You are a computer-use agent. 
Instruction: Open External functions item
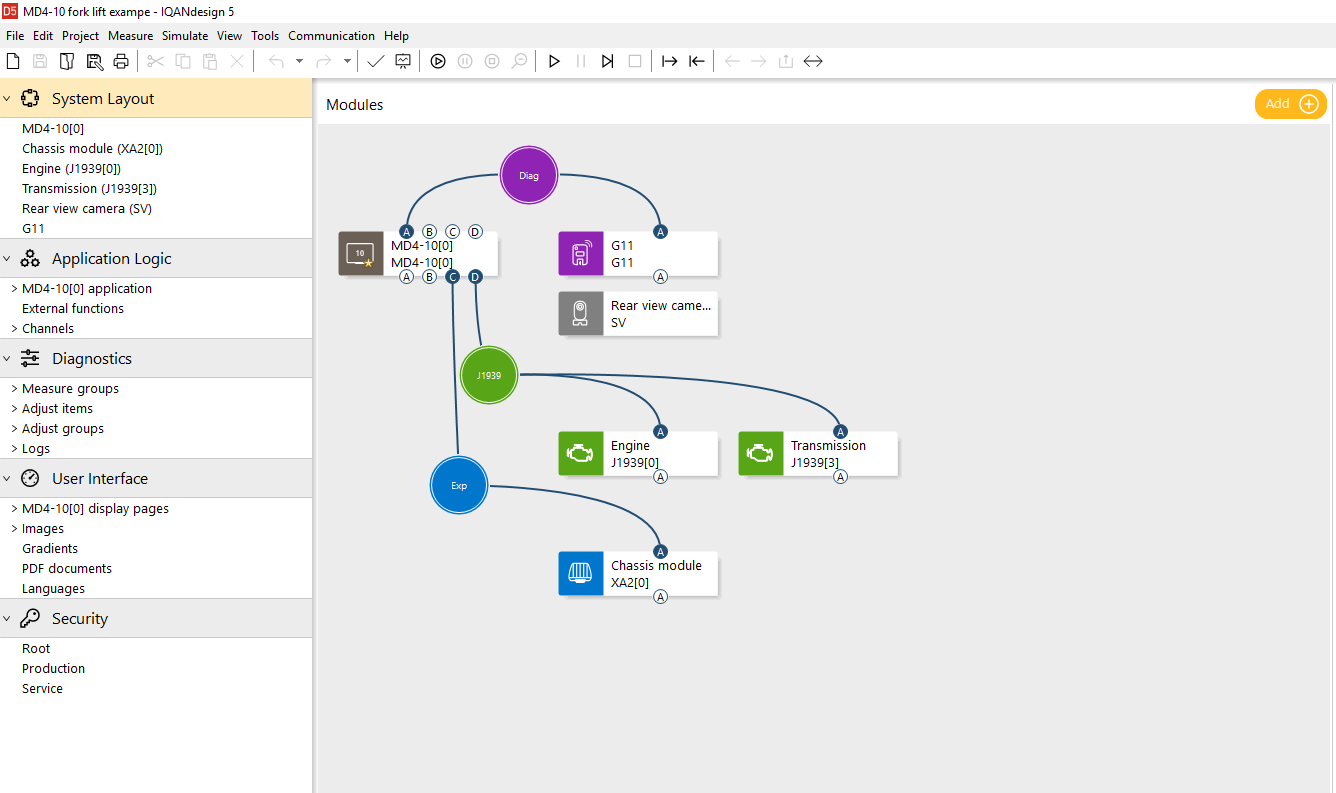[x=73, y=308]
